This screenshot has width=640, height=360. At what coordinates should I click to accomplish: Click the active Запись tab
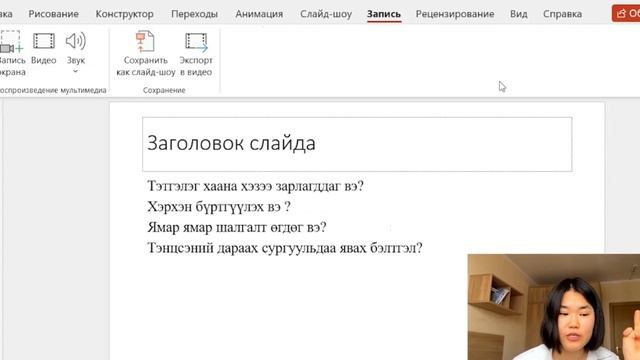click(x=384, y=14)
